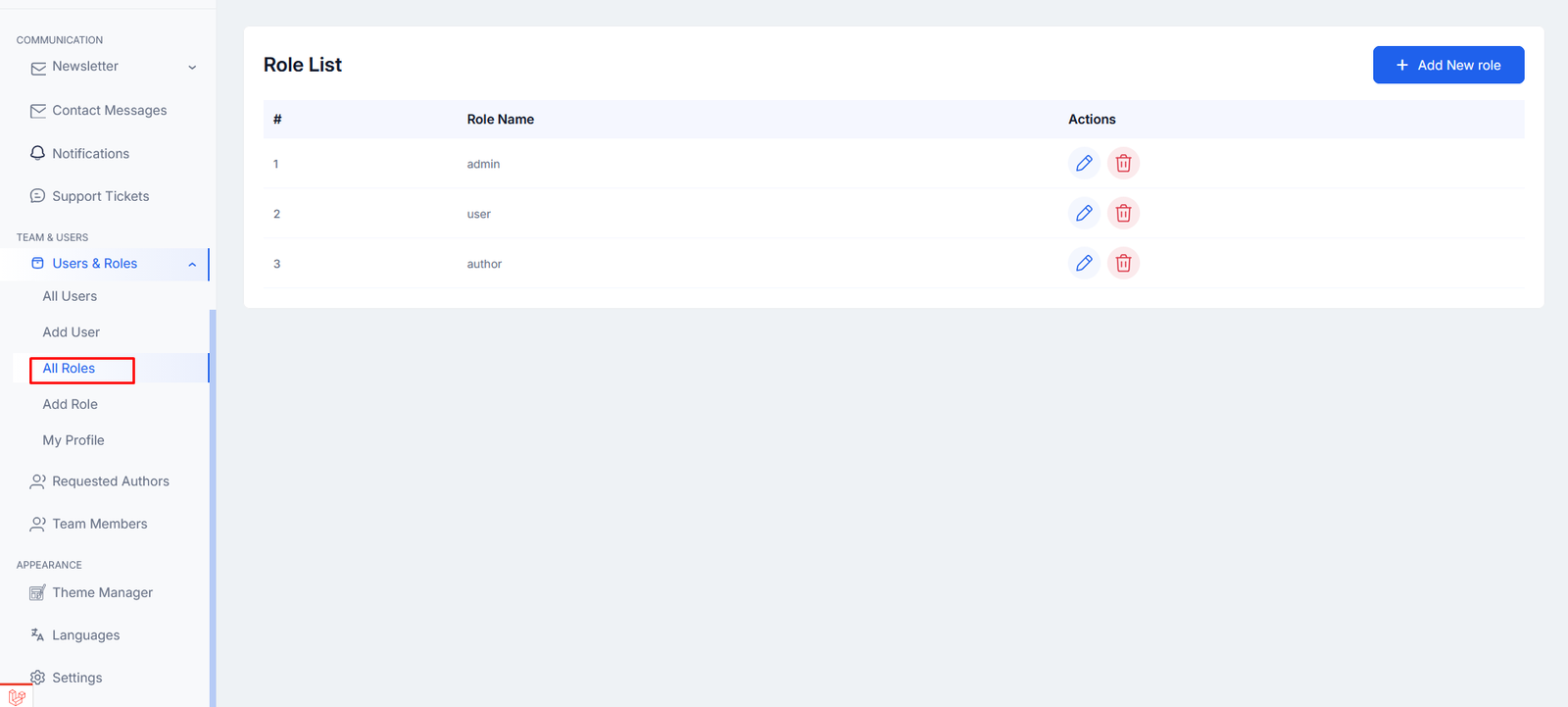Open the Newsletter menu
The width and height of the screenshot is (1568, 707).
coord(85,66)
